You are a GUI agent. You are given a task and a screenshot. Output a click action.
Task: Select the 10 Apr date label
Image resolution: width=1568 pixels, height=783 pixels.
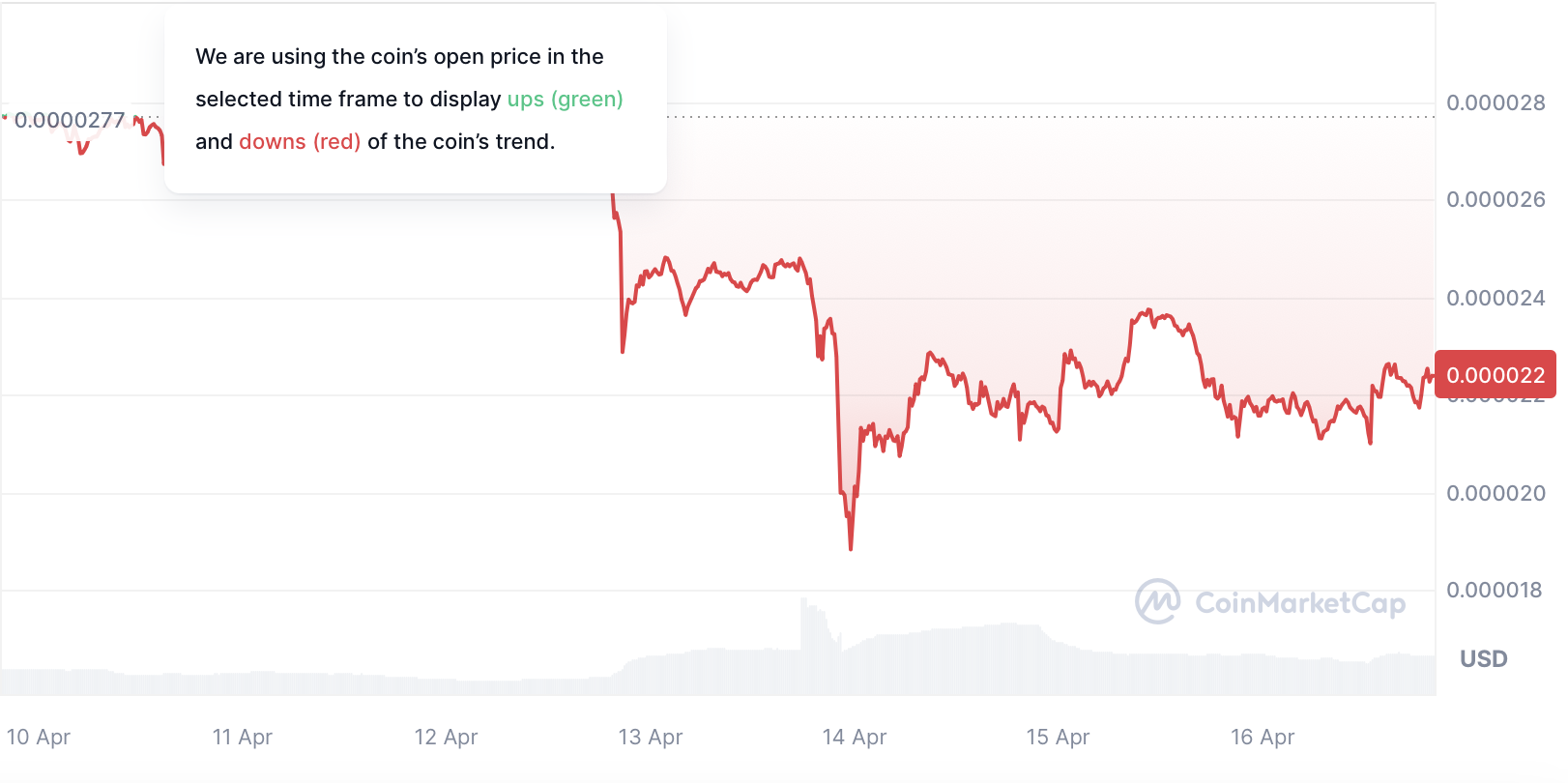[39, 737]
